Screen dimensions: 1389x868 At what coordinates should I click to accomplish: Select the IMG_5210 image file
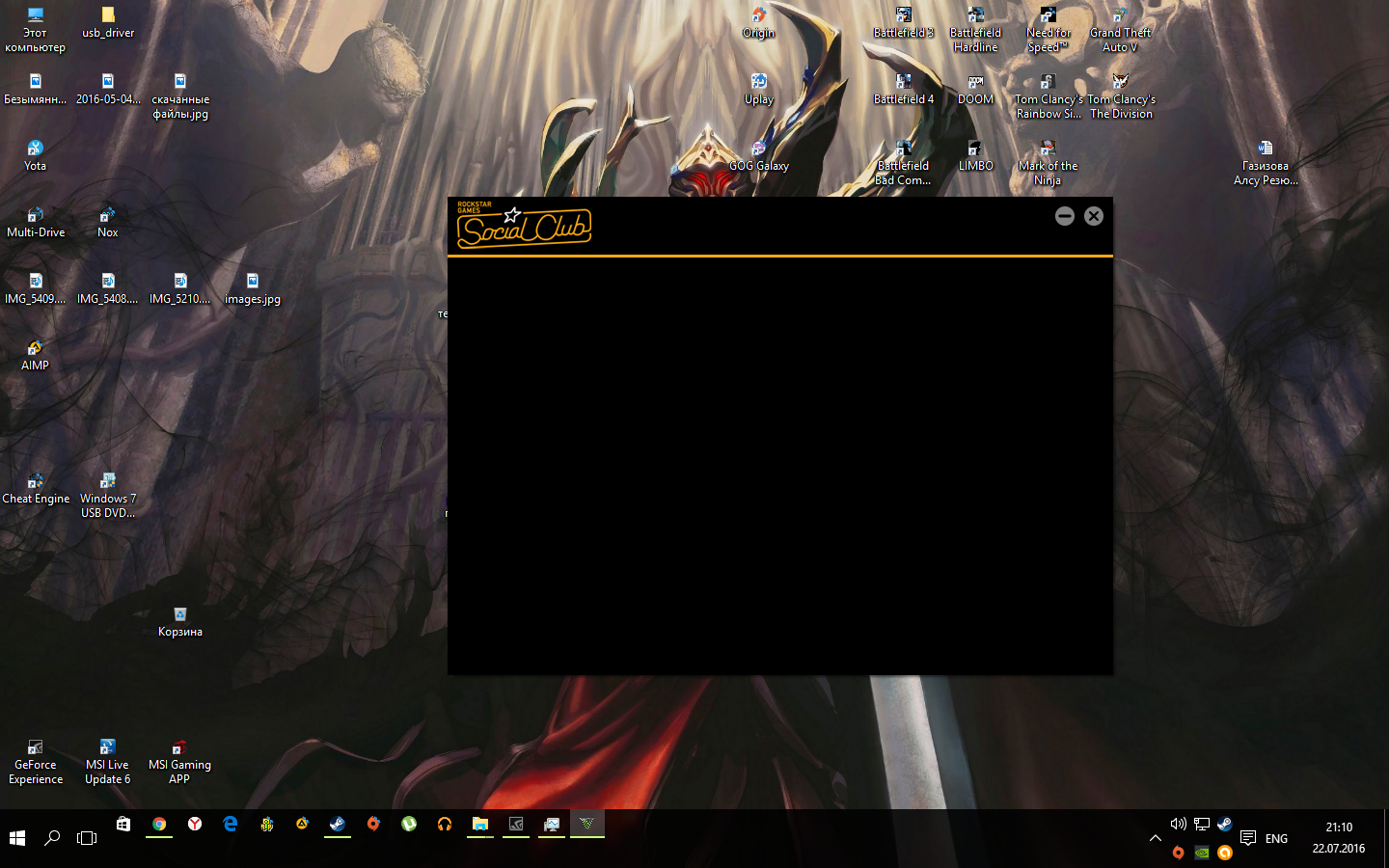180,289
